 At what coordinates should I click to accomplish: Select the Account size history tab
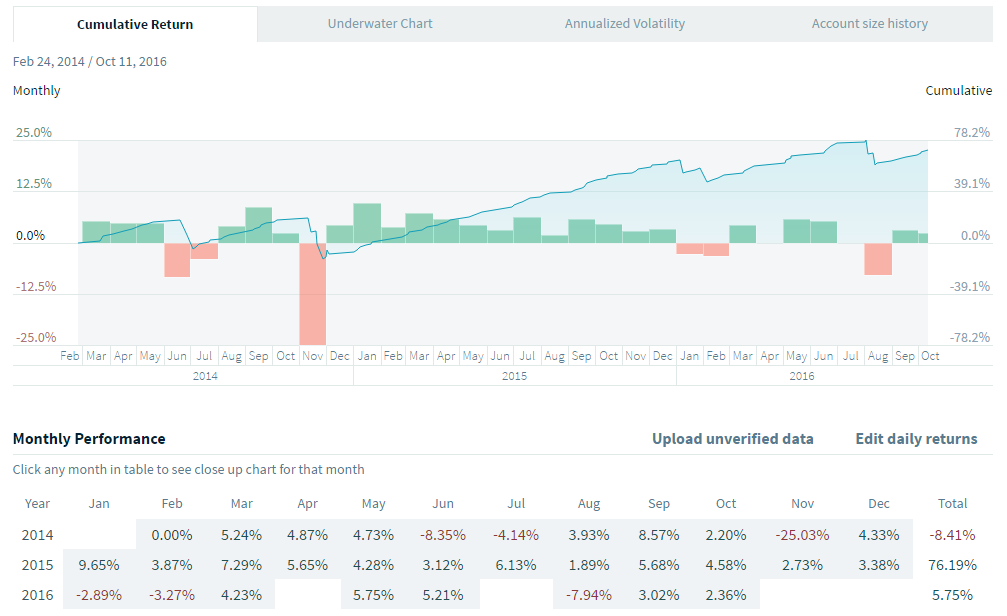click(x=869, y=24)
